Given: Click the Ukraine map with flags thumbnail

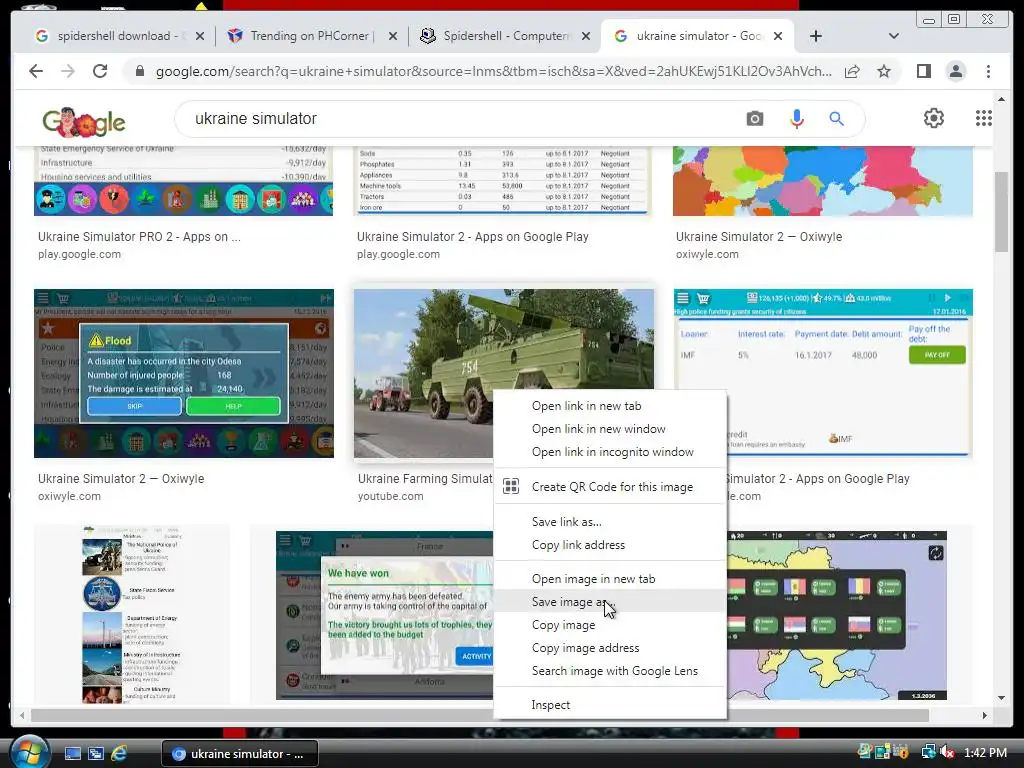Looking at the screenshot, I should click(x=837, y=615).
